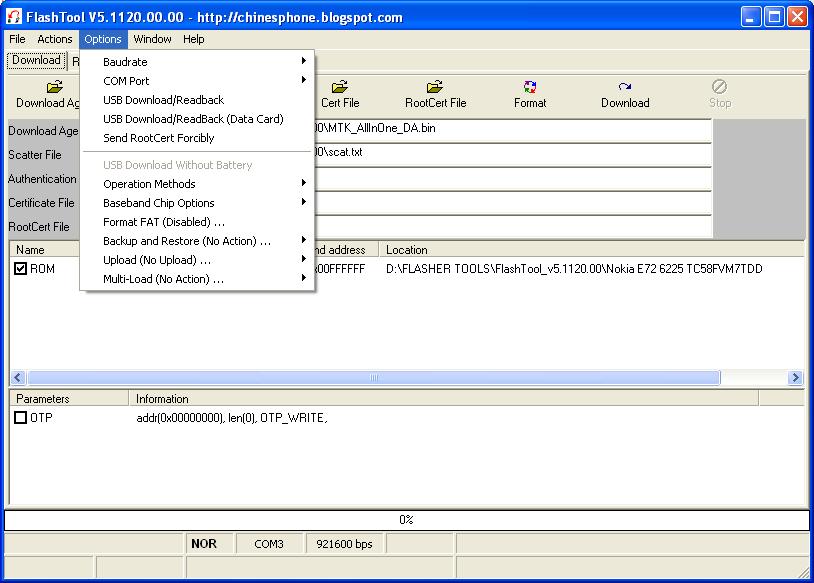Image resolution: width=814 pixels, height=583 pixels.
Task: Click the right arrow of horizontal scrollbar
Action: coord(795,377)
